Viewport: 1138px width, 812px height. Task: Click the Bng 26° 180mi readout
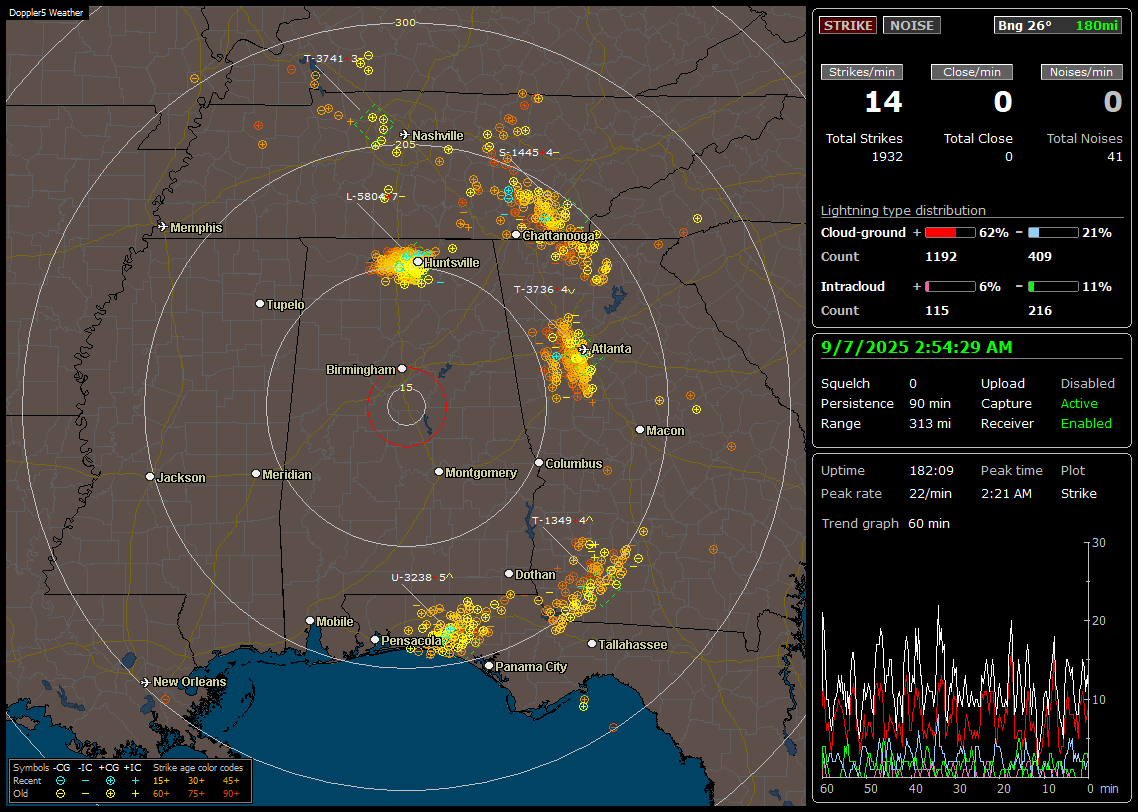(x=1057, y=25)
